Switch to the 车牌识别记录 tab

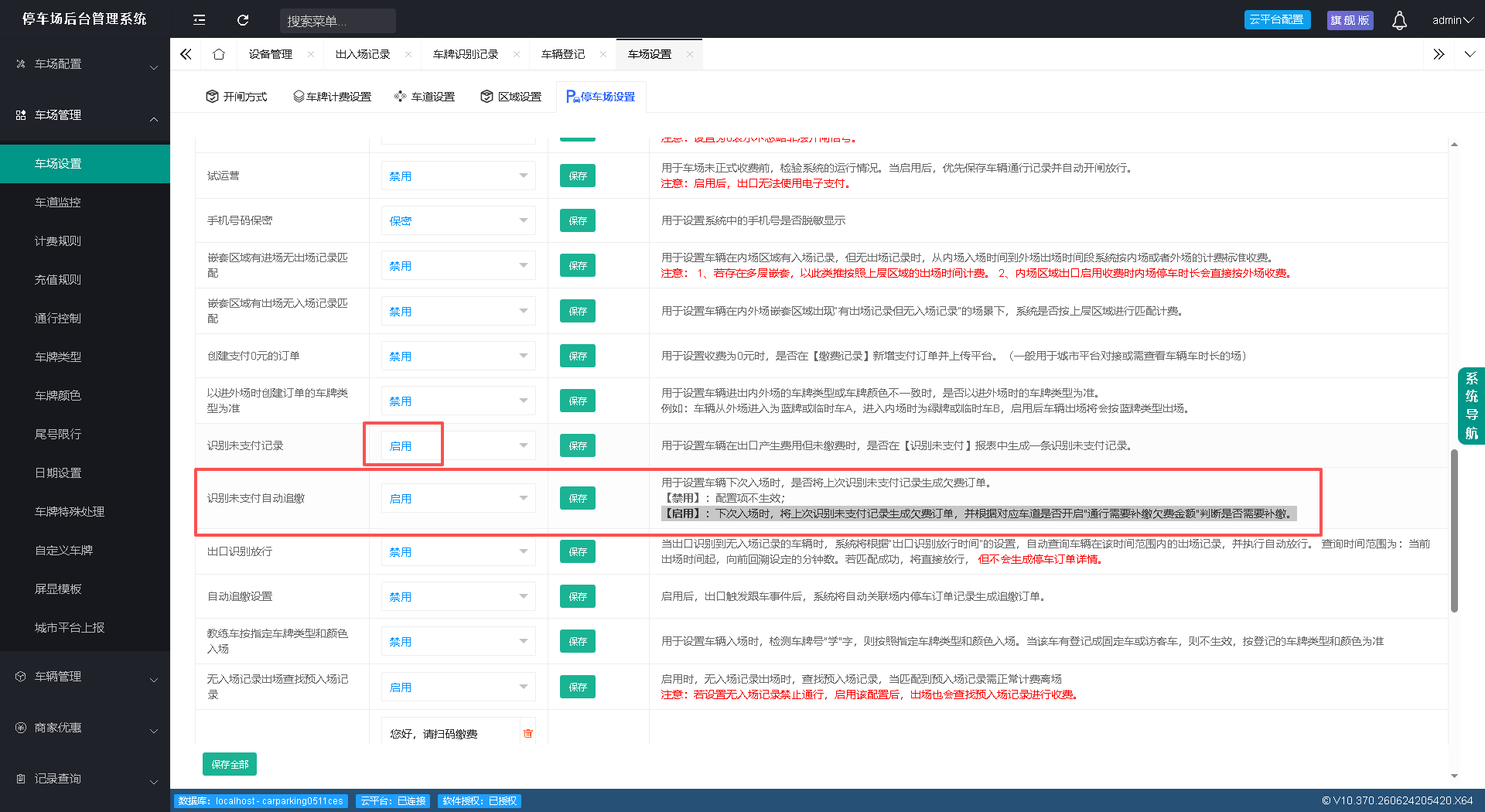466,54
